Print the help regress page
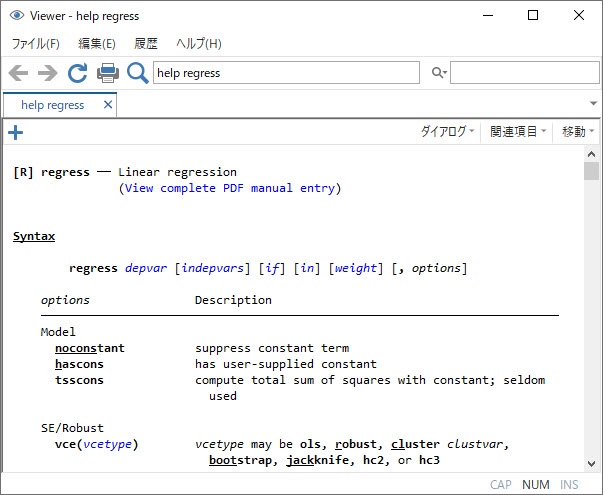 point(108,73)
